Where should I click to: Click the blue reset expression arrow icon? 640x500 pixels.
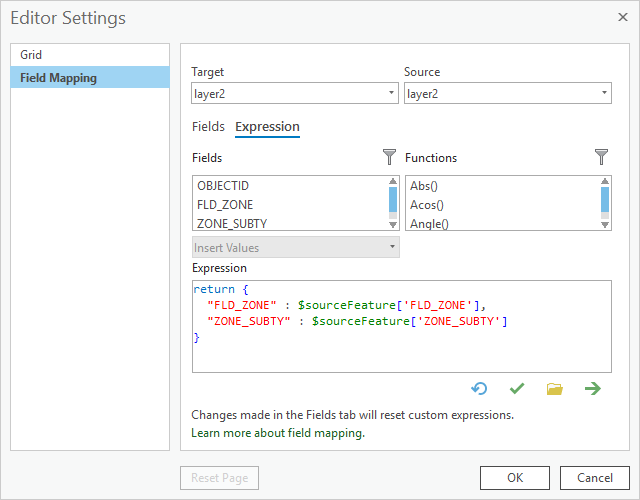pos(479,388)
